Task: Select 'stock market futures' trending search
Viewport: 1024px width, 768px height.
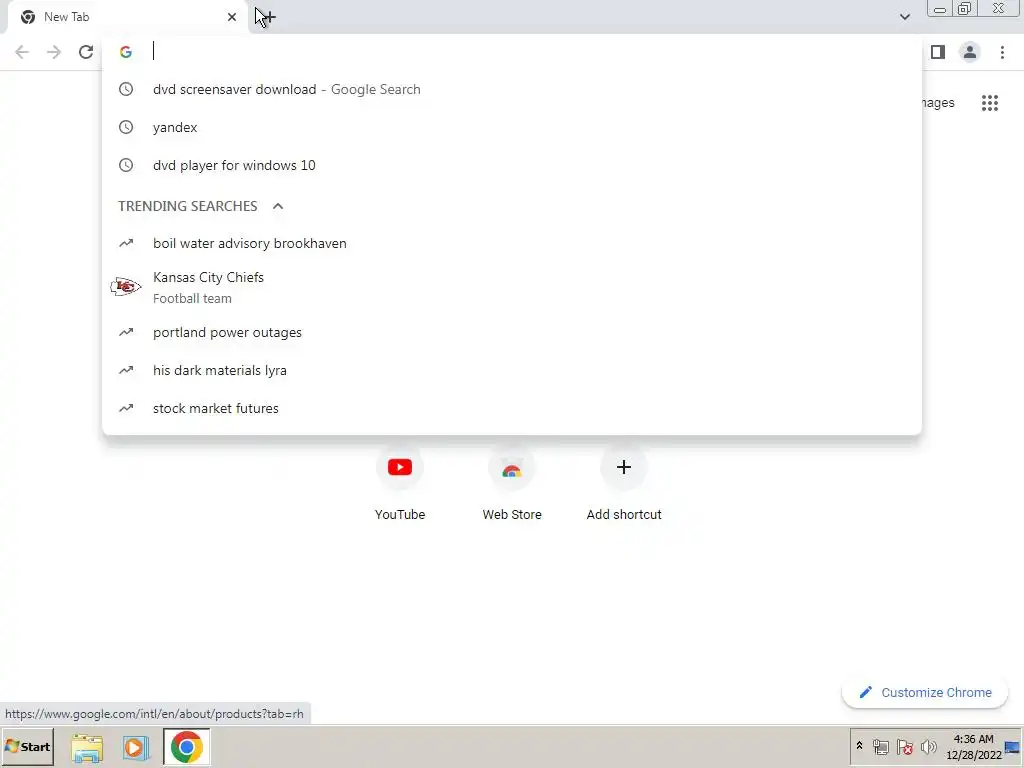Action: pyautogui.click(x=512, y=408)
